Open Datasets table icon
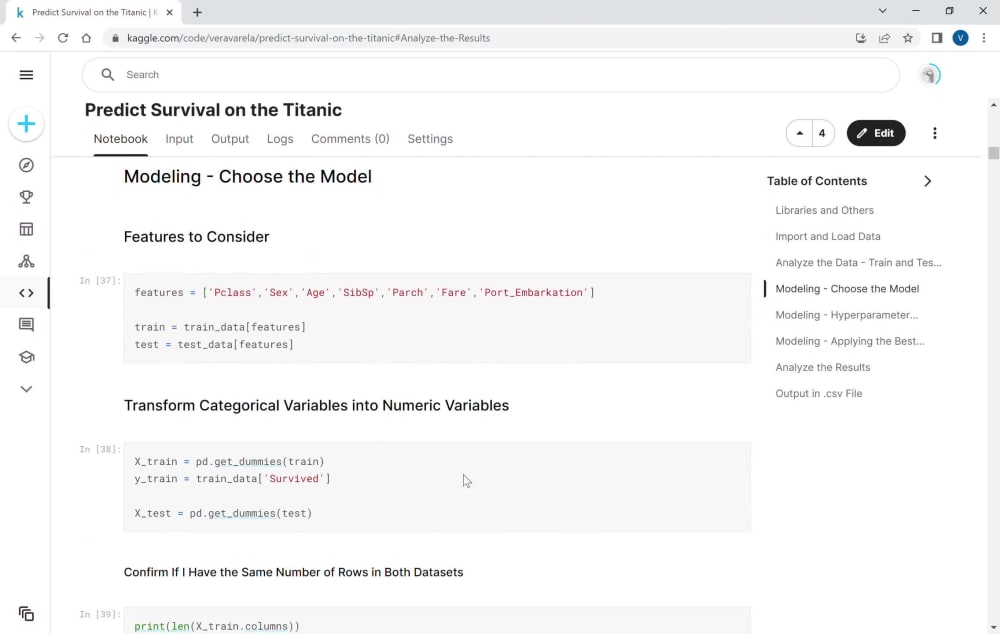The image size is (1000, 634). click(26, 229)
